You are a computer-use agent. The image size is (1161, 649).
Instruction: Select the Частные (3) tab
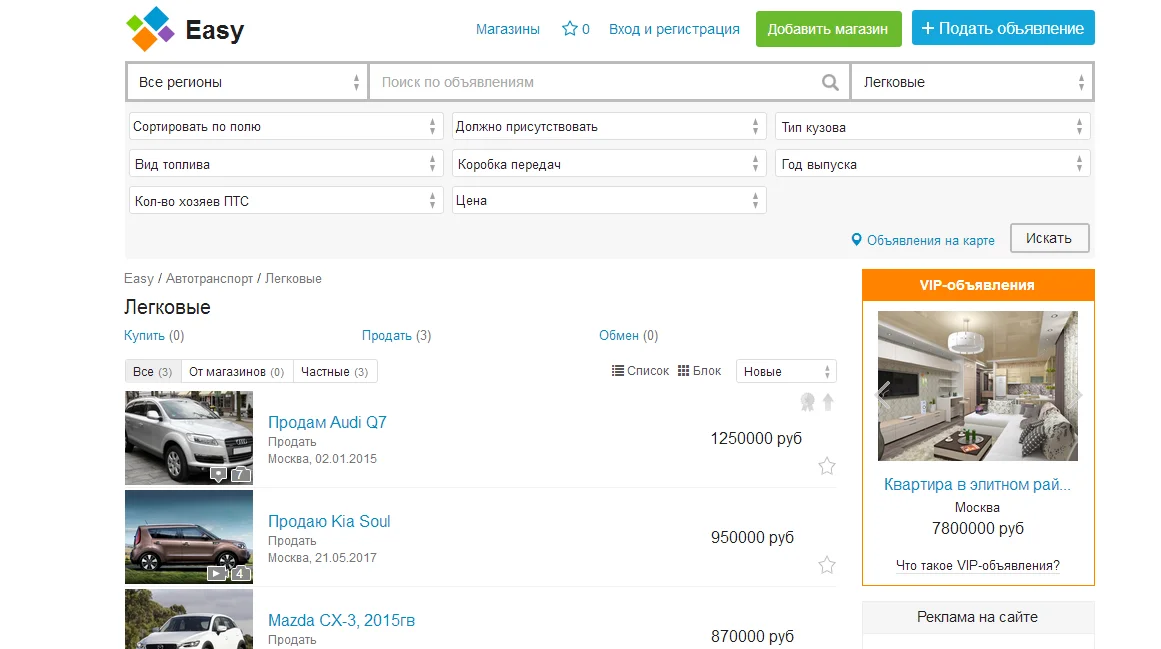click(335, 371)
